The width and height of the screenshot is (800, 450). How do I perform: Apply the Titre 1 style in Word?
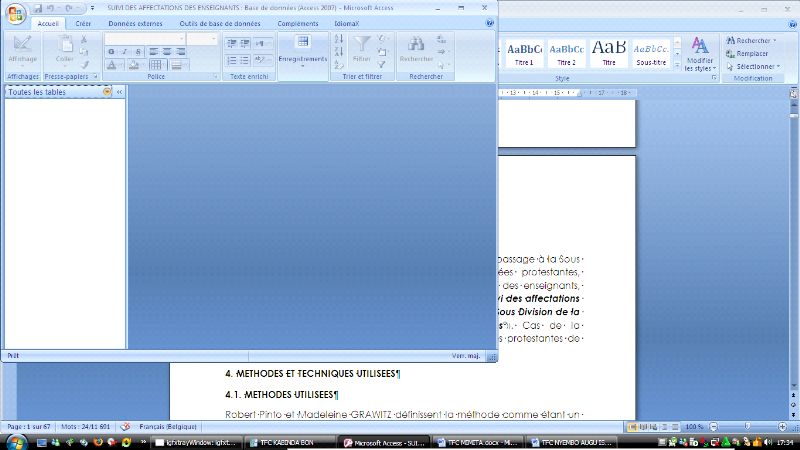tap(524, 54)
